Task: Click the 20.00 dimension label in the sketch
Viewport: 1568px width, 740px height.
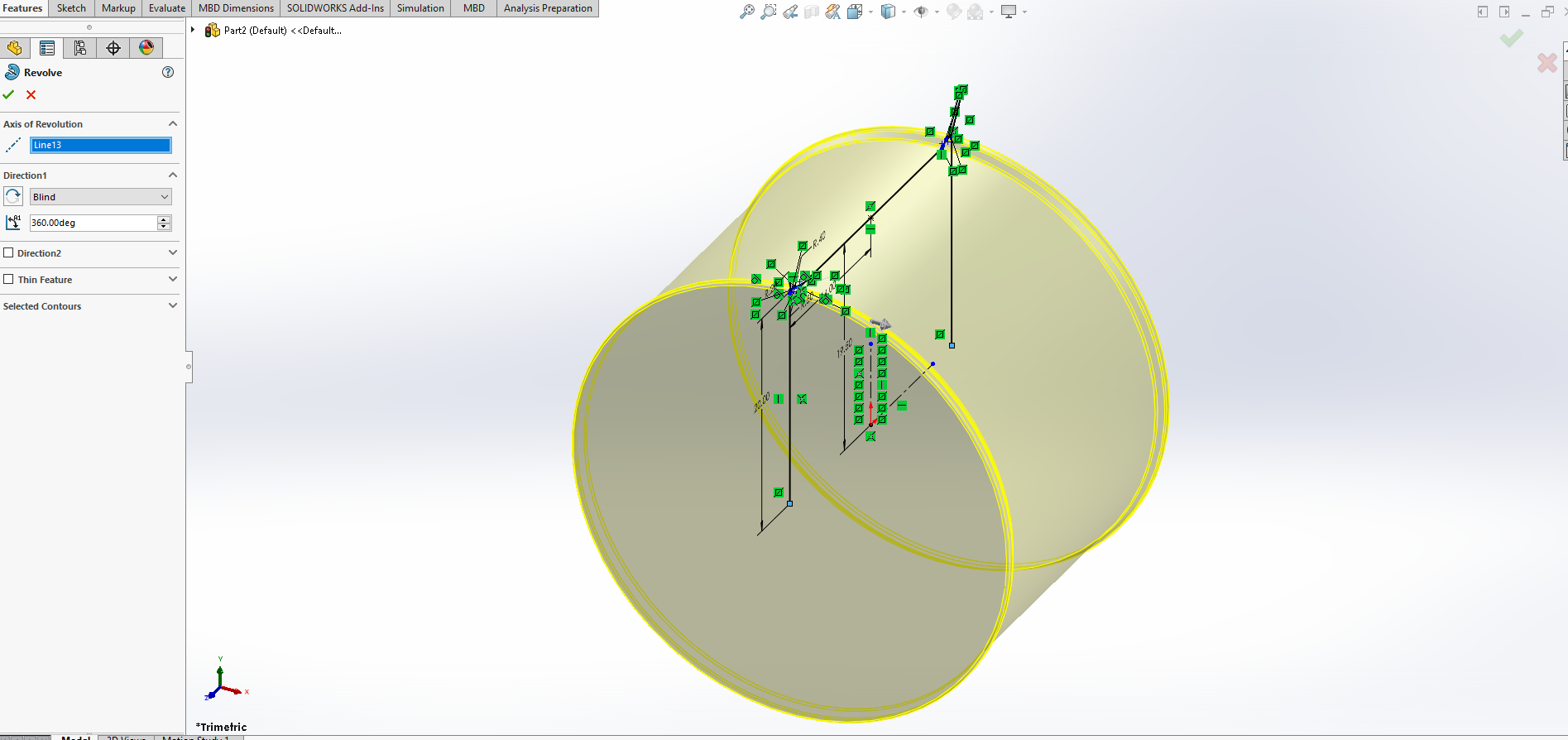Action: tap(762, 402)
